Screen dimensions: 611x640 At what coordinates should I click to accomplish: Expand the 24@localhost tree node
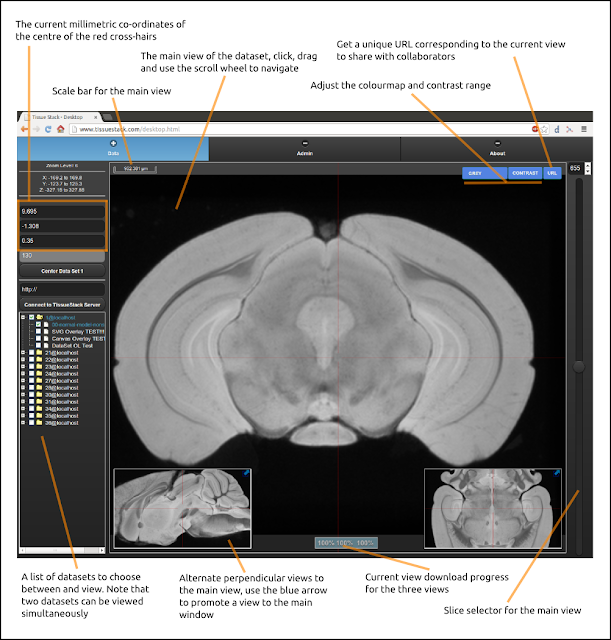tap(23, 373)
